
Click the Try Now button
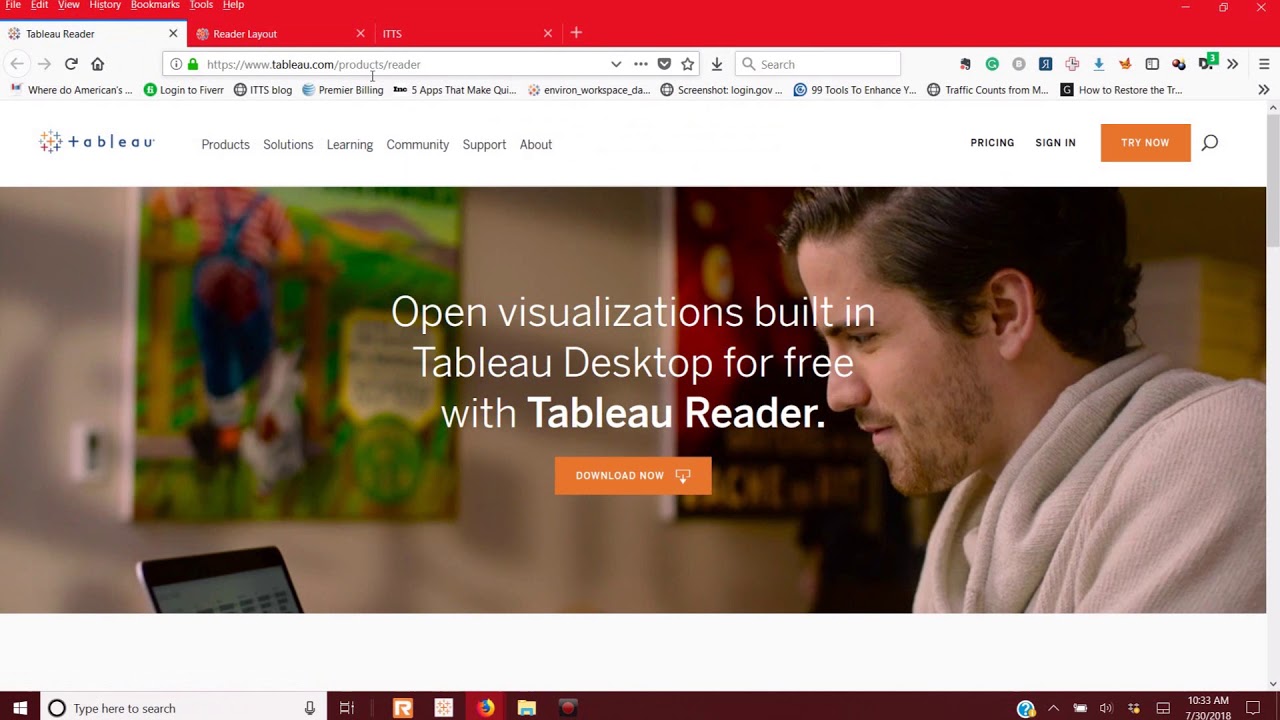(1145, 143)
